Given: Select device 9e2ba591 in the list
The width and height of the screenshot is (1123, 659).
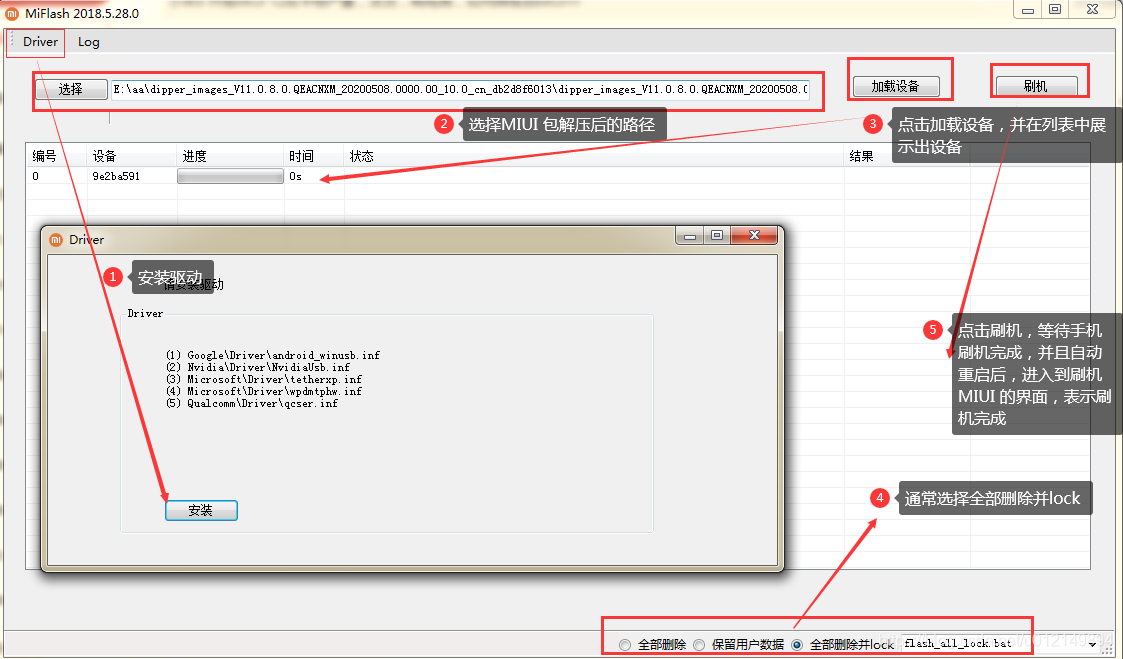Looking at the screenshot, I should click(116, 176).
